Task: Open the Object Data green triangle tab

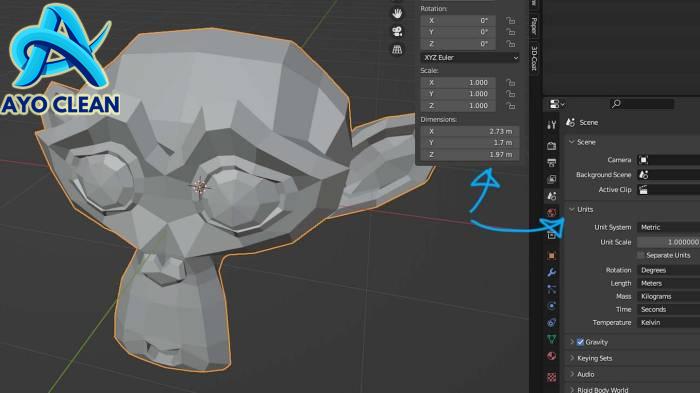Action: [x=552, y=339]
